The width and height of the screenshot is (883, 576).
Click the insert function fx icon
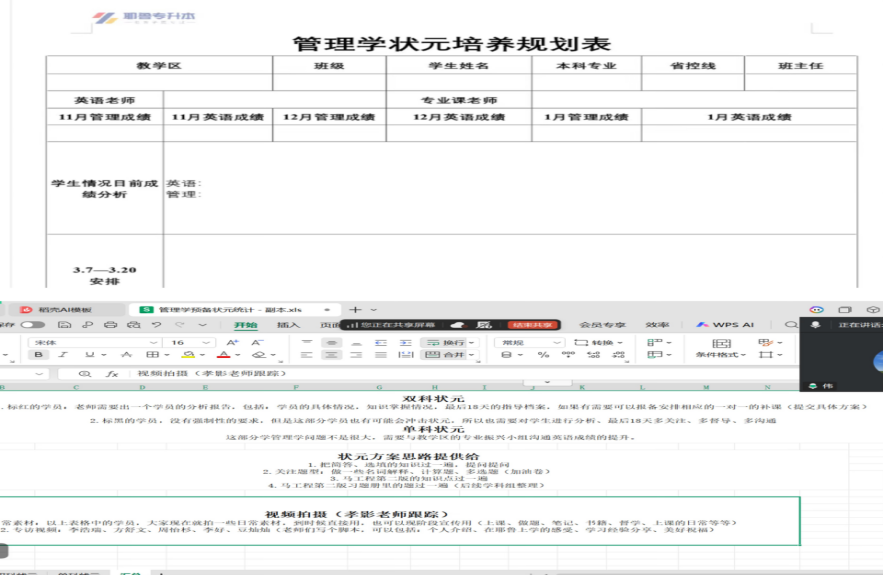pyautogui.click(x=111, y=372)
